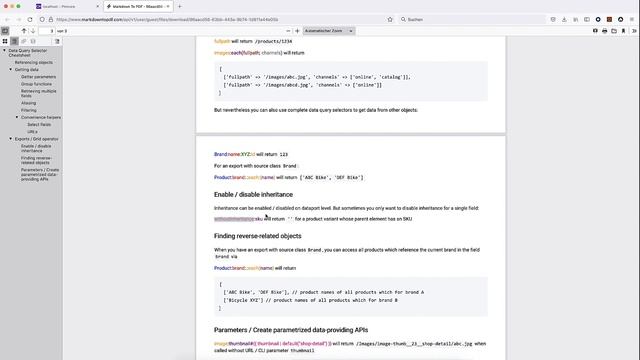This screenshot has height=360, width=640.
Task: Go back in browser history
Action: click(7, 19)
